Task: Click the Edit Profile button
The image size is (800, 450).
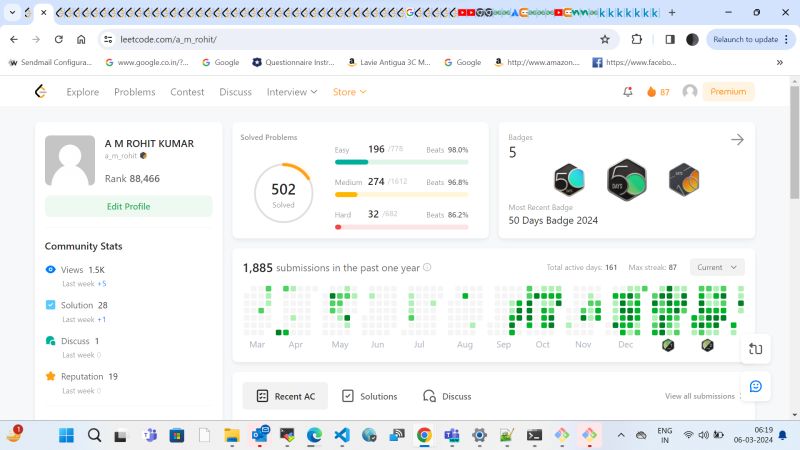Action: click(129, 206)
